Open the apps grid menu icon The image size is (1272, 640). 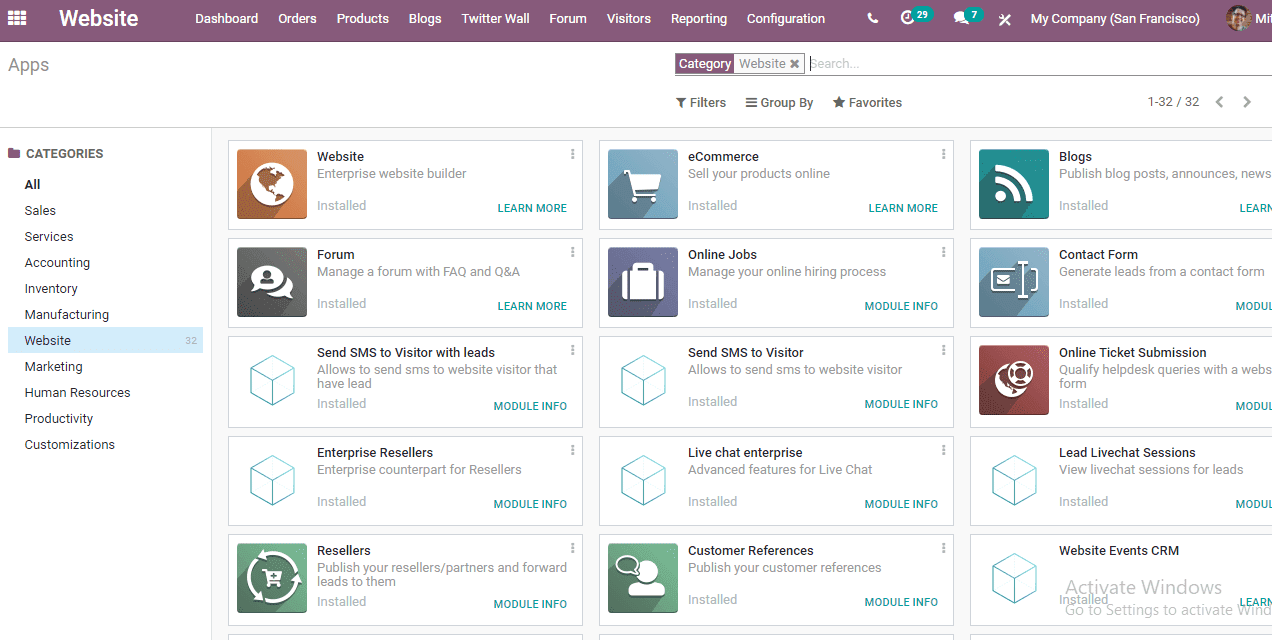coord(17,18)
